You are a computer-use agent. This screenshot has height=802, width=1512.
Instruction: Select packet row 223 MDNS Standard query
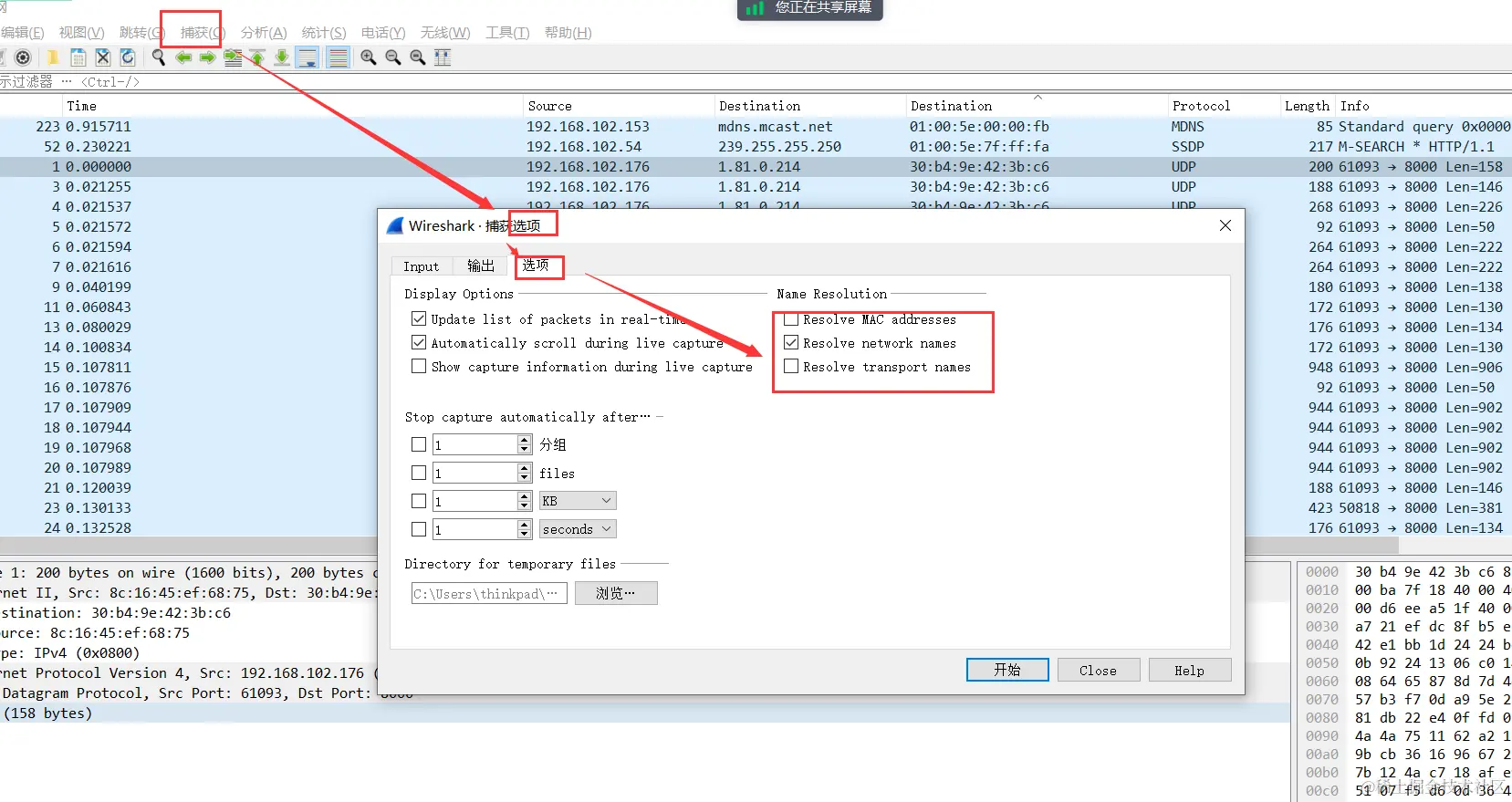756,127
